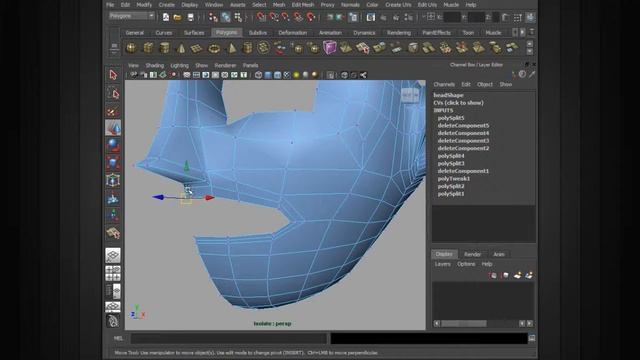Create a polygon sphere from shelf
Screen dimensions: 640x360
[x=131, y=48]
